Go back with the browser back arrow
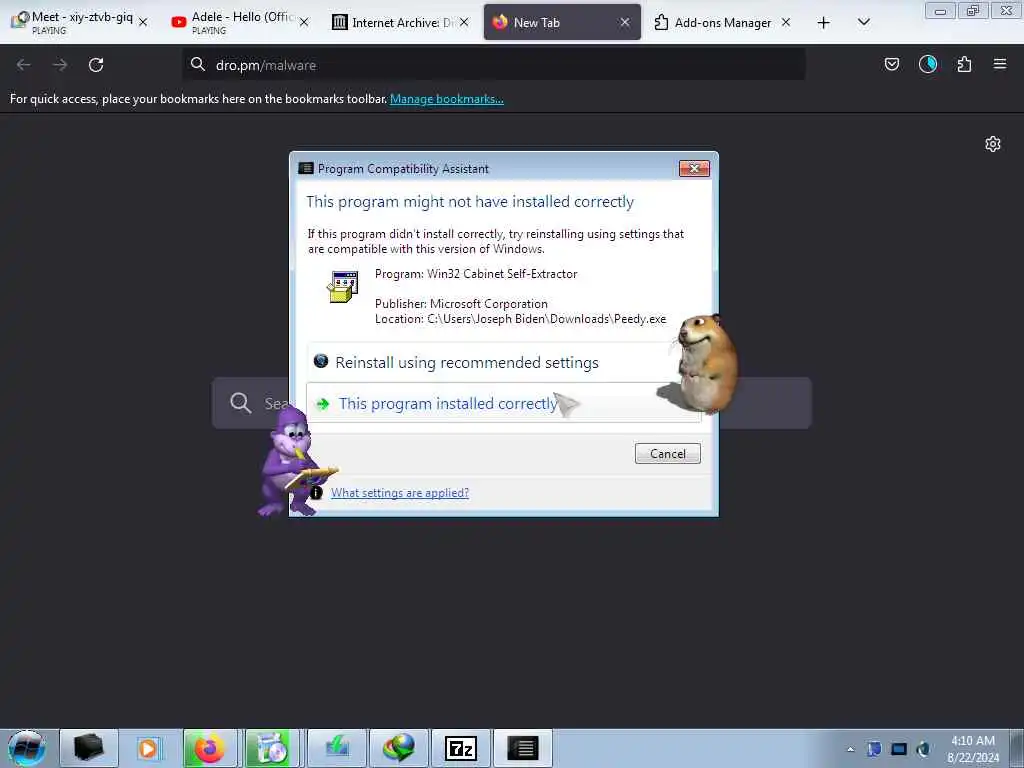 (x=24, y=65)
